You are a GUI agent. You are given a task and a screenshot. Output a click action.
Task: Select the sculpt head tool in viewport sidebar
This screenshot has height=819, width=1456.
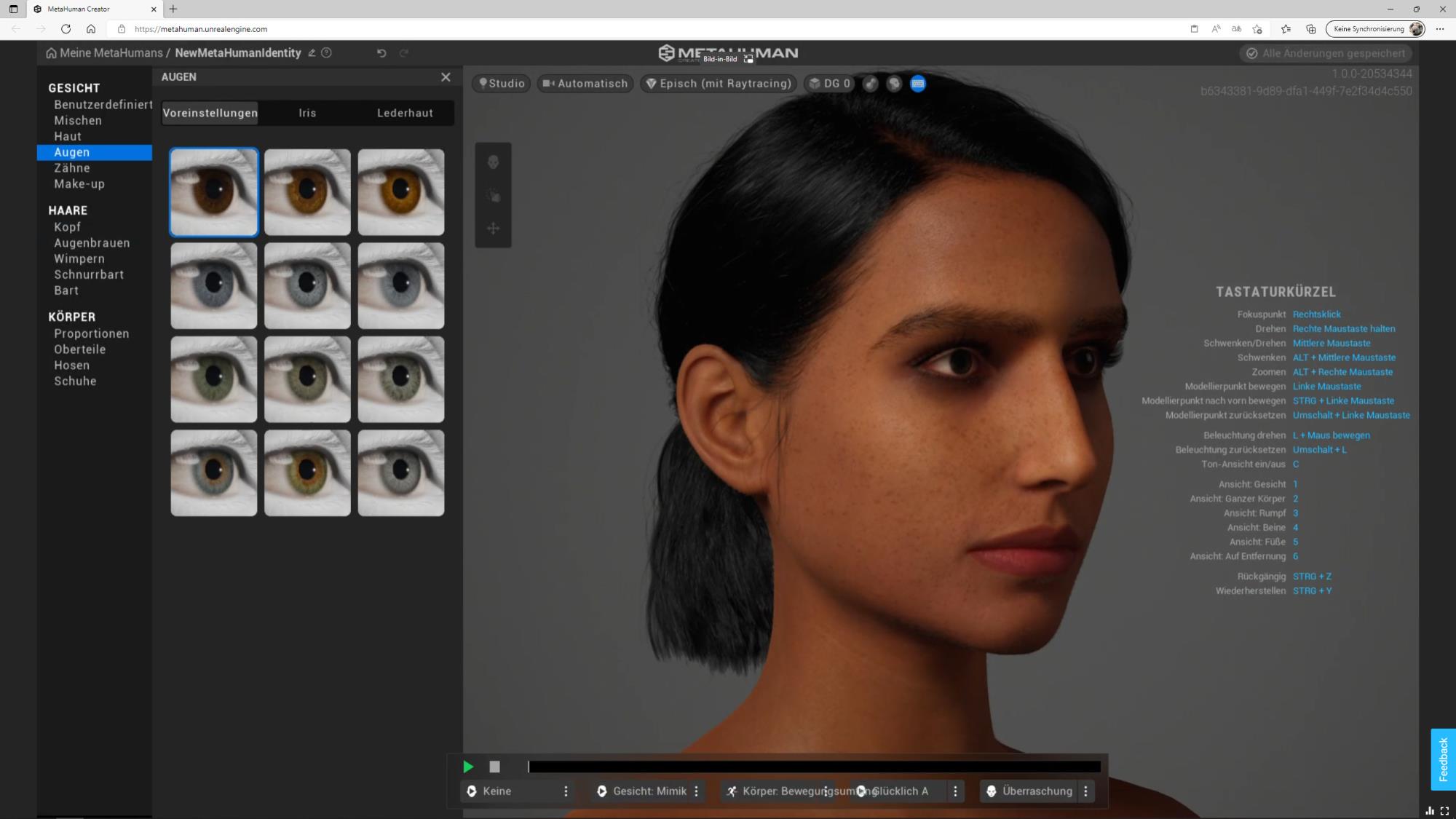[x=493, y=162]
